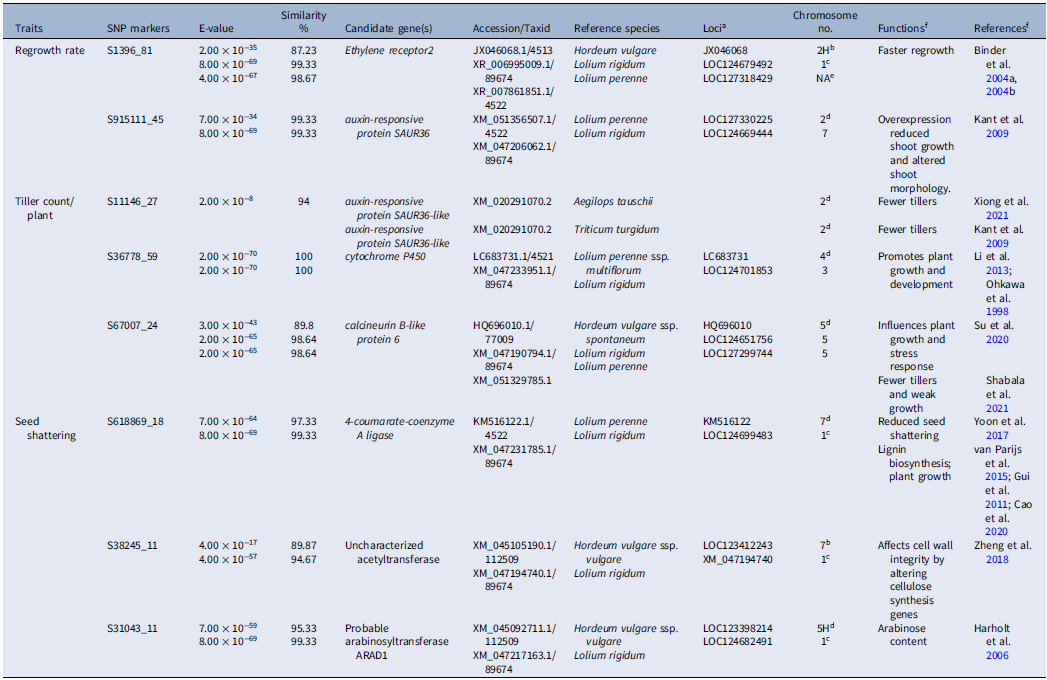This screenshot has height=680, width=1047.
Task: Click the Tiller count/plant trait label
Action: coord(45,208)
